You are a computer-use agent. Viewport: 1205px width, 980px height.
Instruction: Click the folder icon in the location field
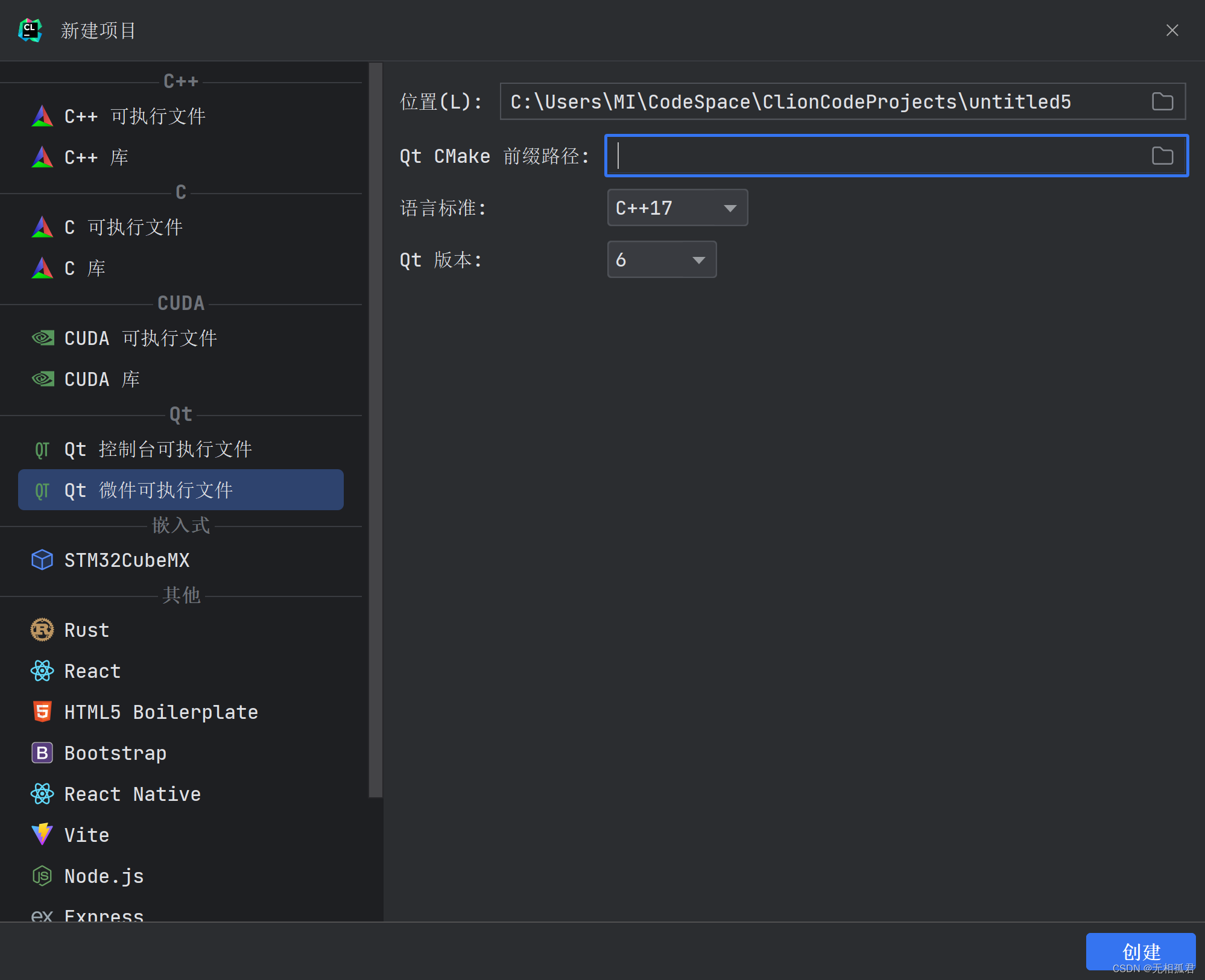coord(1162,101)
